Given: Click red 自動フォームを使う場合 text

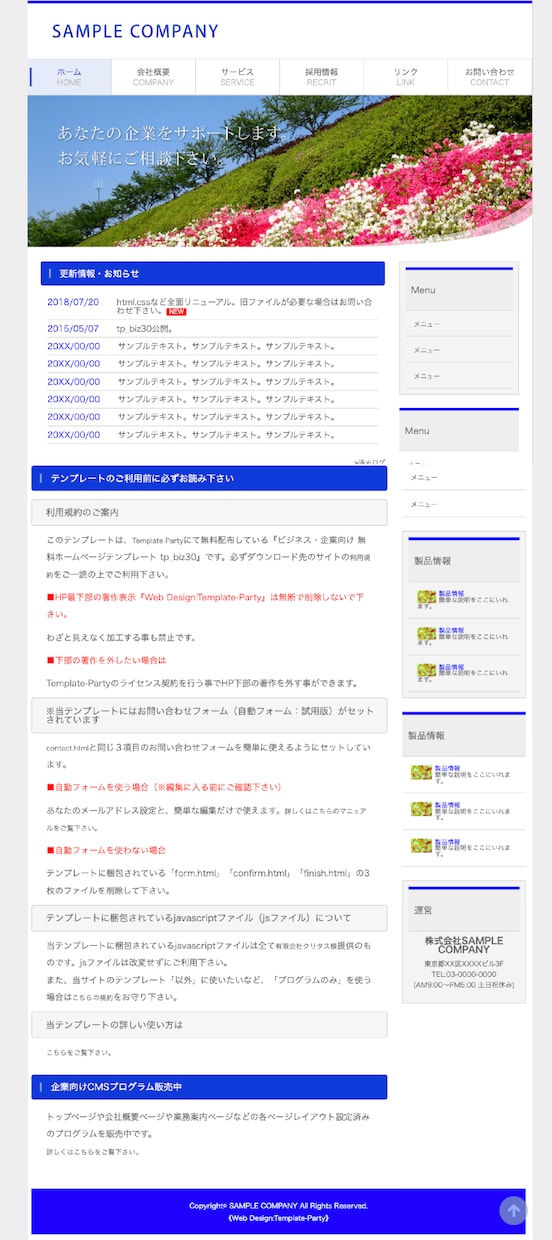Looking at the screenshot, I should [x=164, y=787].
